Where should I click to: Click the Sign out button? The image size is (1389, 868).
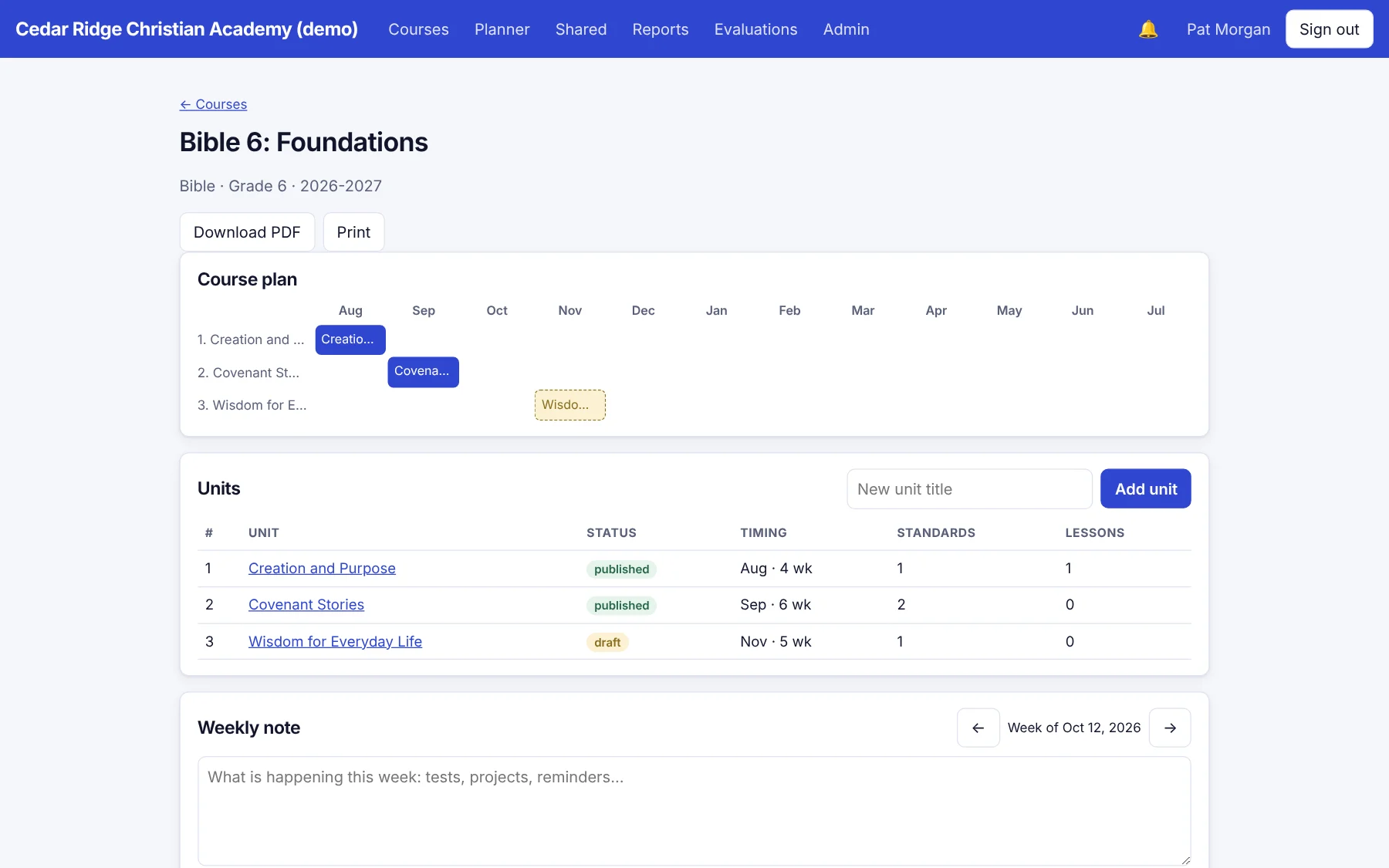(x=1330, y=29)
